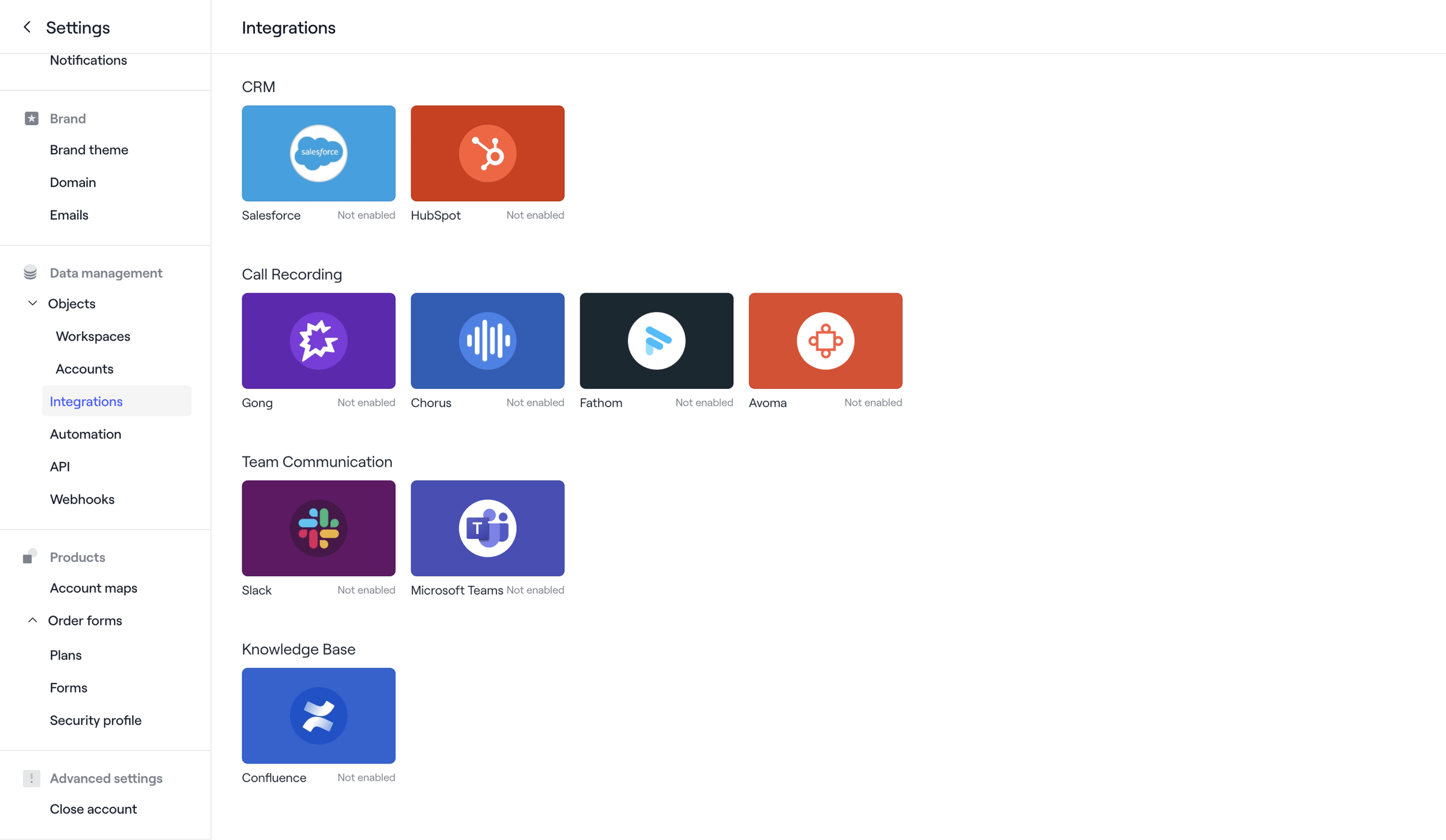
Task: Open the Workspaces objects item
Action: coord(93,336)
